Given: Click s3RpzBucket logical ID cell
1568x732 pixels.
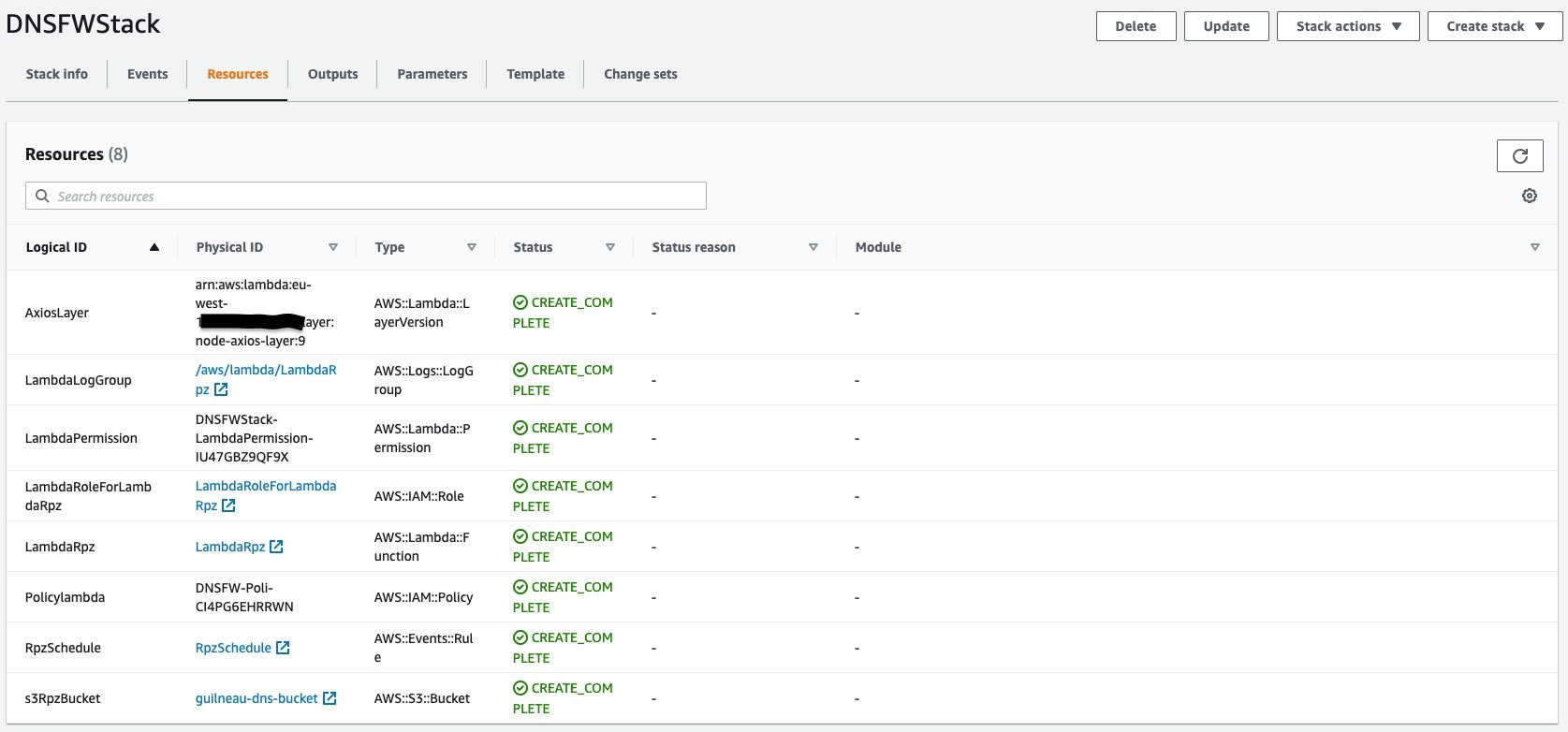Looking at the screenshot, I should (63, 698).
